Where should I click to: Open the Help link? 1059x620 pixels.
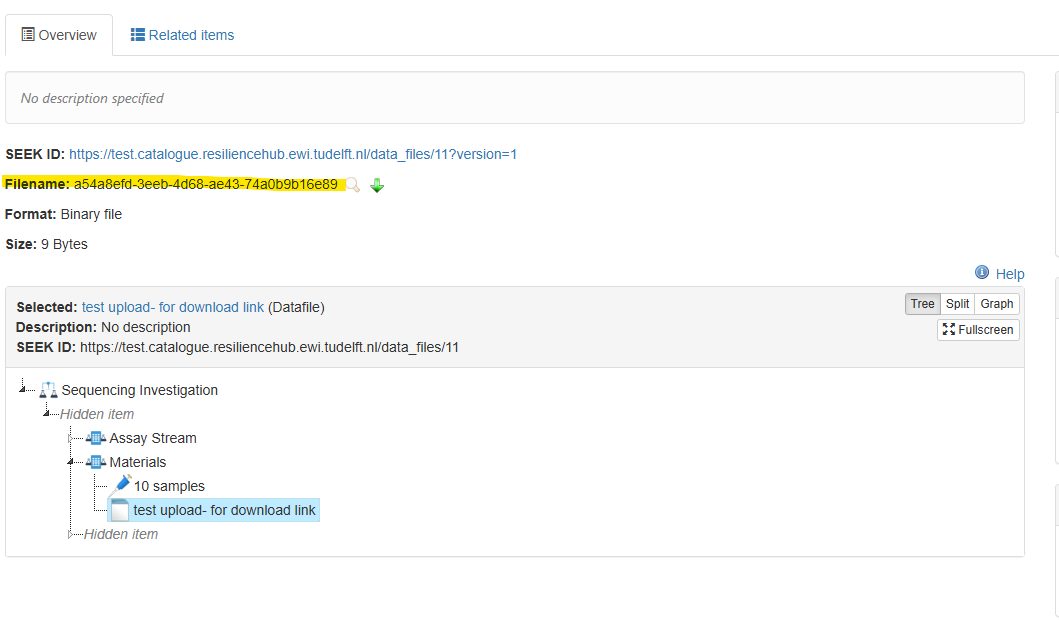(x=1010, y=274)
